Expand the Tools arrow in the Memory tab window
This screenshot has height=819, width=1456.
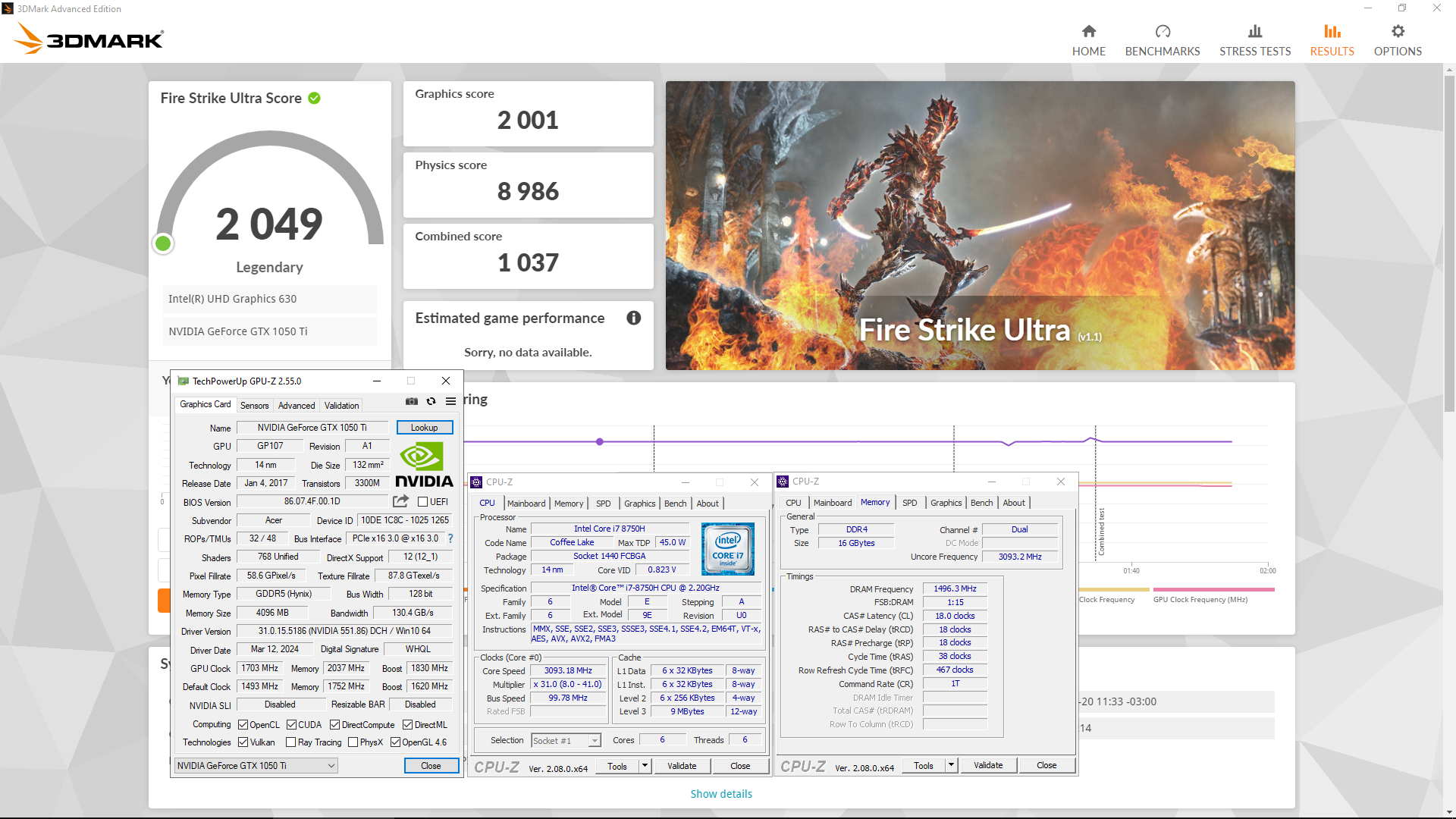[x=951, y=764]
